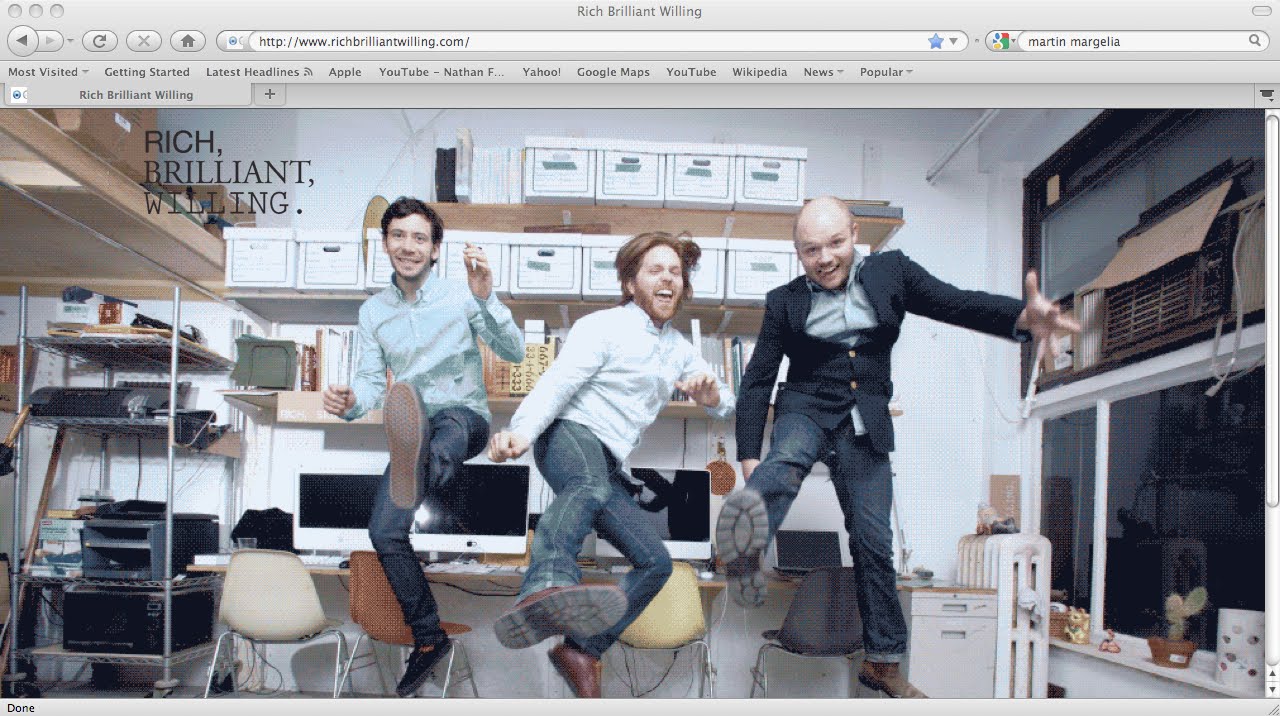Open the Google Maps bookmark
The image size is (1280, 716).
613,72
